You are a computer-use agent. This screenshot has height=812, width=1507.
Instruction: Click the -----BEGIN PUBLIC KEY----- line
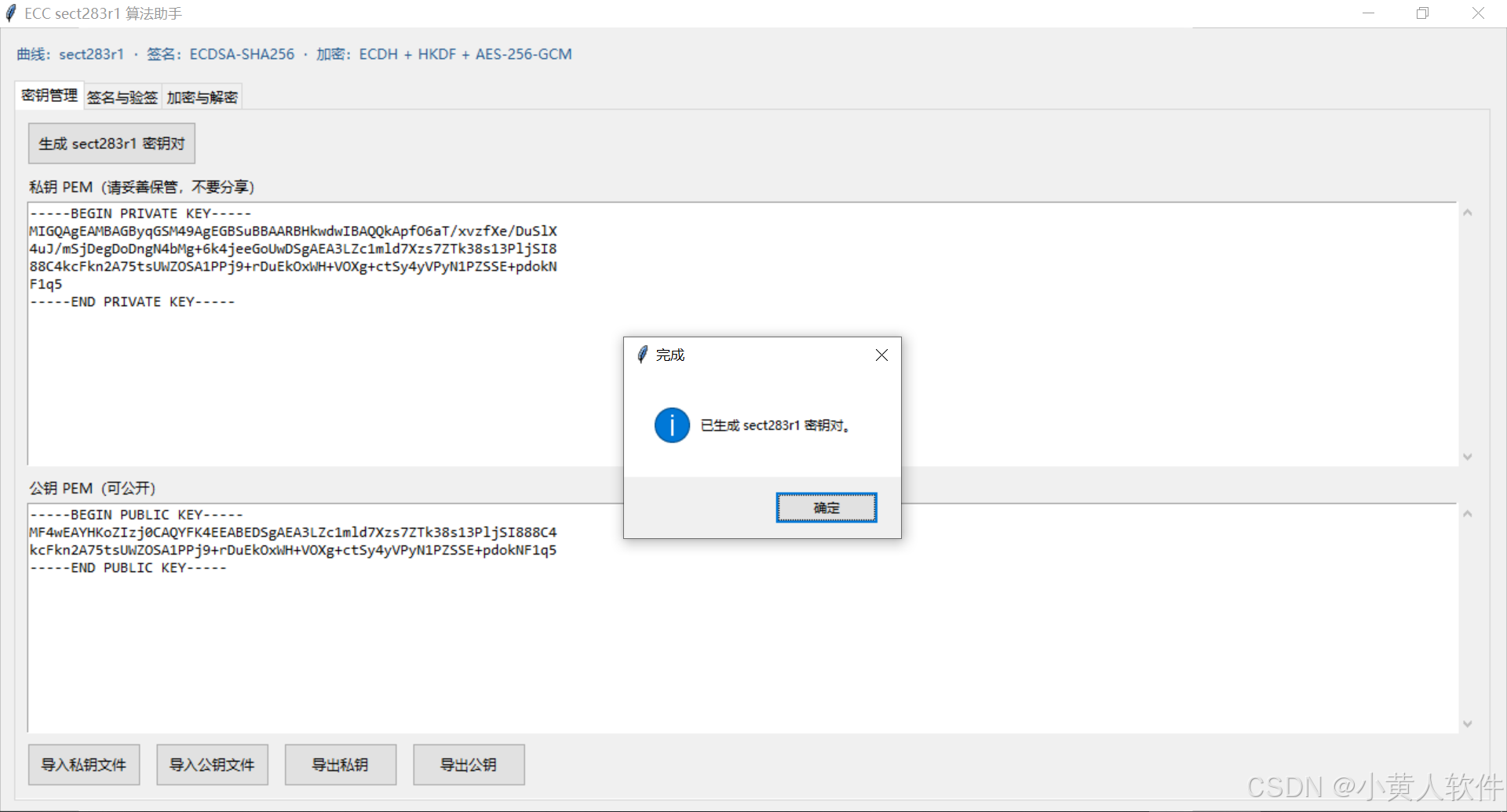(x=137, y=515)
